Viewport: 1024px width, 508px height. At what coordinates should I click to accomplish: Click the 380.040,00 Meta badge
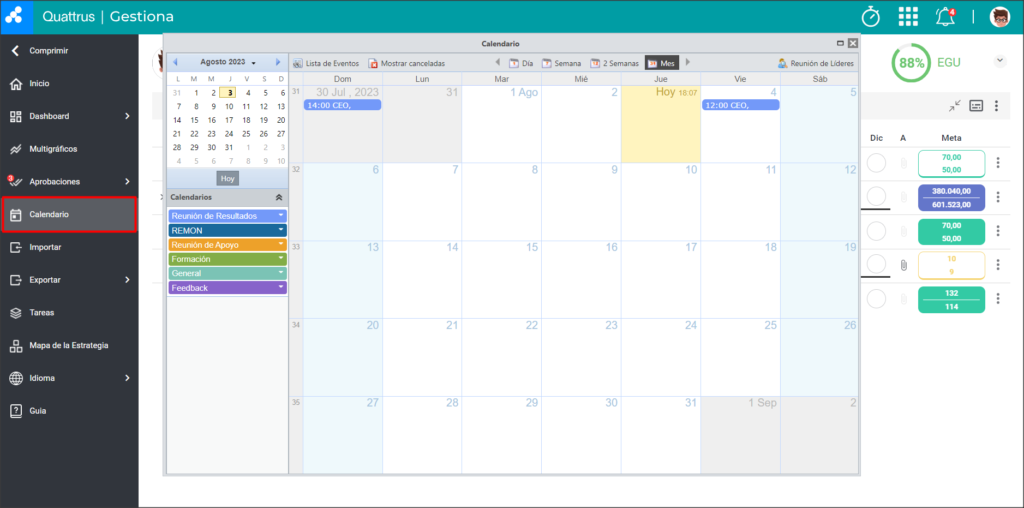pos(952,197)
